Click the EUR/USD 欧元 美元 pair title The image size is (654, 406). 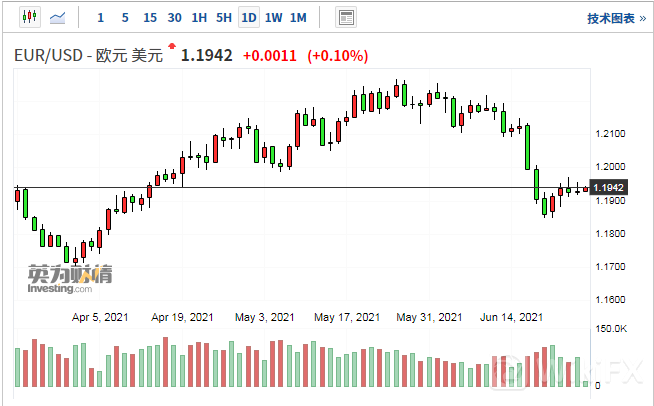88,56
